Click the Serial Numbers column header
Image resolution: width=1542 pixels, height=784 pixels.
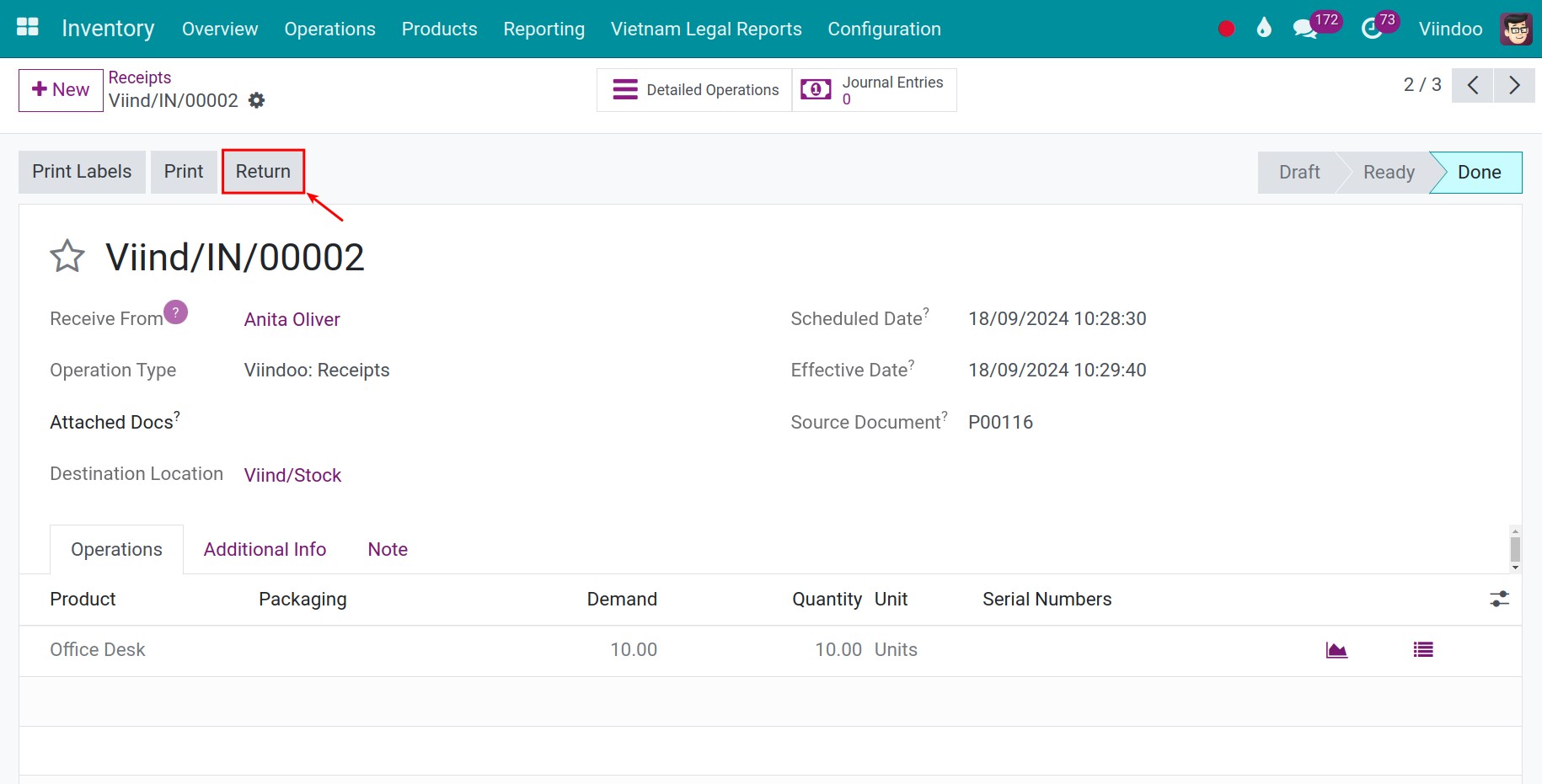point(1047,600)
